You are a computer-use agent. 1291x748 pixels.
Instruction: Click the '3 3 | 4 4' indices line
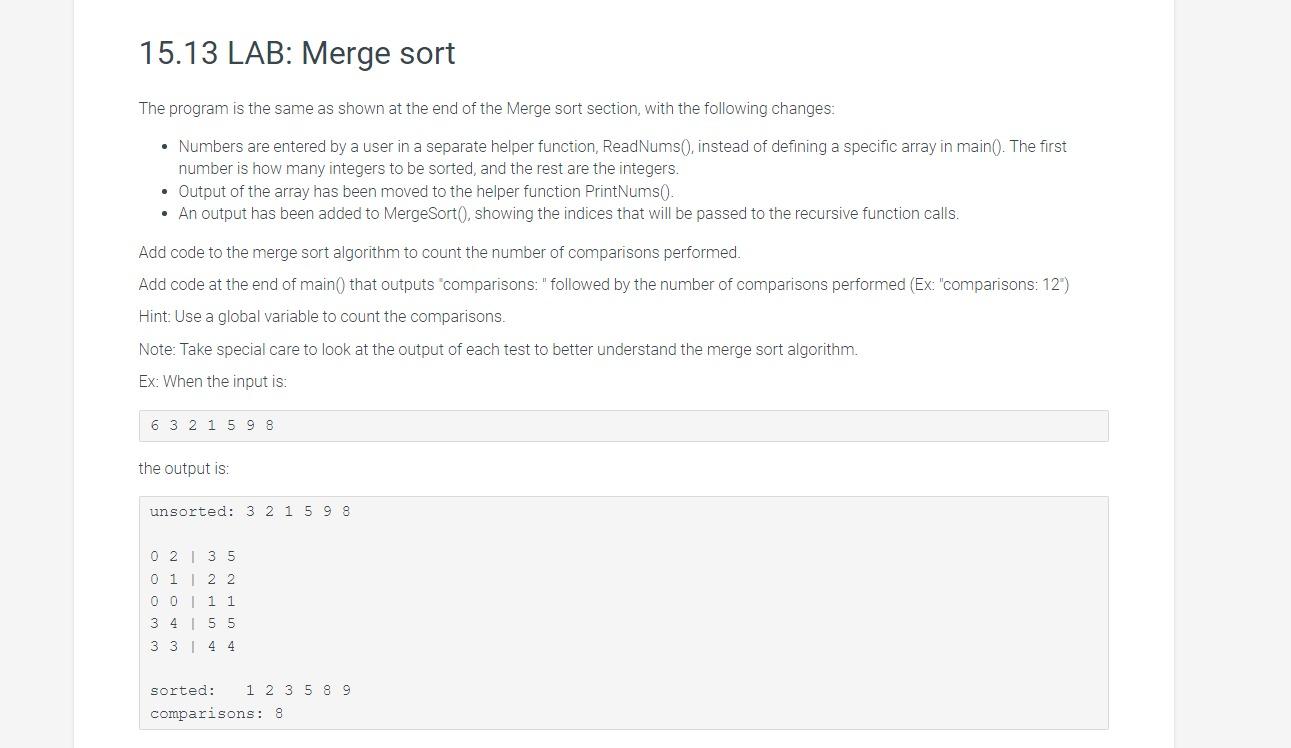point(193,647)
